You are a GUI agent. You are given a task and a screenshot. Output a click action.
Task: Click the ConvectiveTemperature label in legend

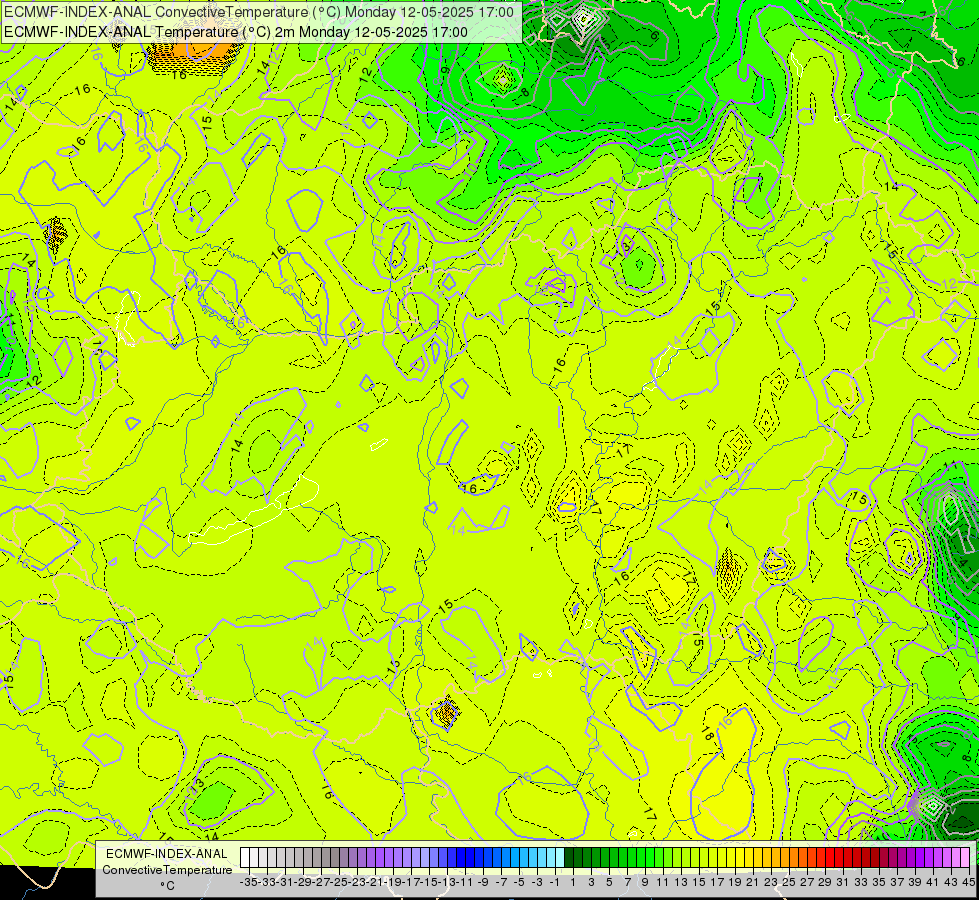click(x=167, y=870)
